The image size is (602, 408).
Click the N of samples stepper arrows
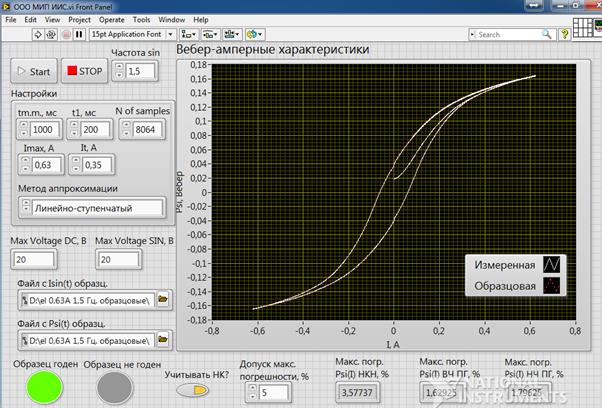126,129
